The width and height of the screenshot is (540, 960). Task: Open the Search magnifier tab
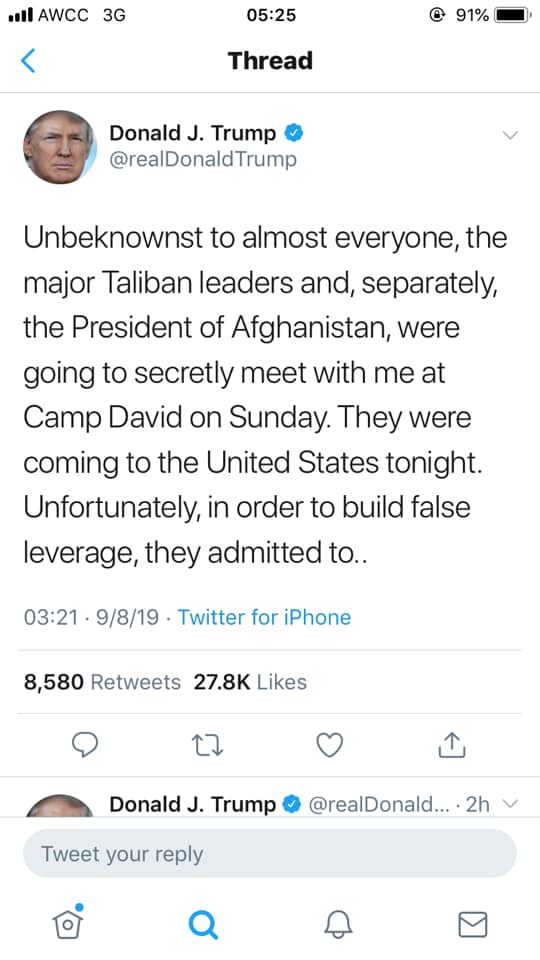click(203, 924)
